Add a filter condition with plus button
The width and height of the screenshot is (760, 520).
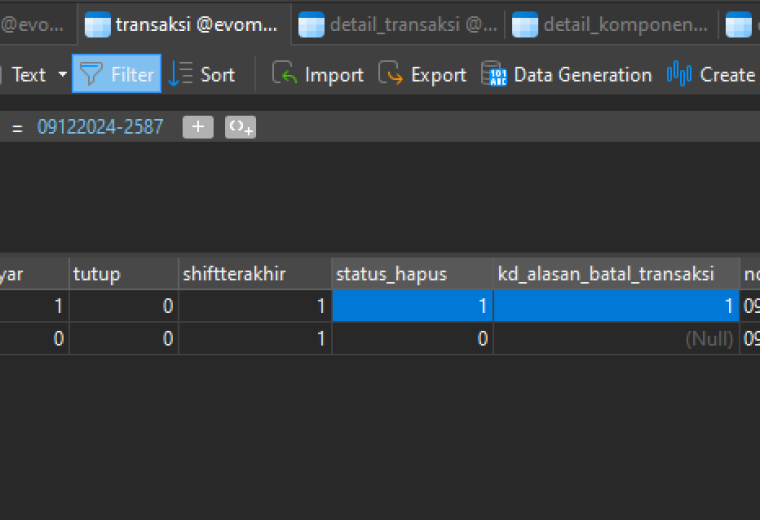[x=198, y=127]
